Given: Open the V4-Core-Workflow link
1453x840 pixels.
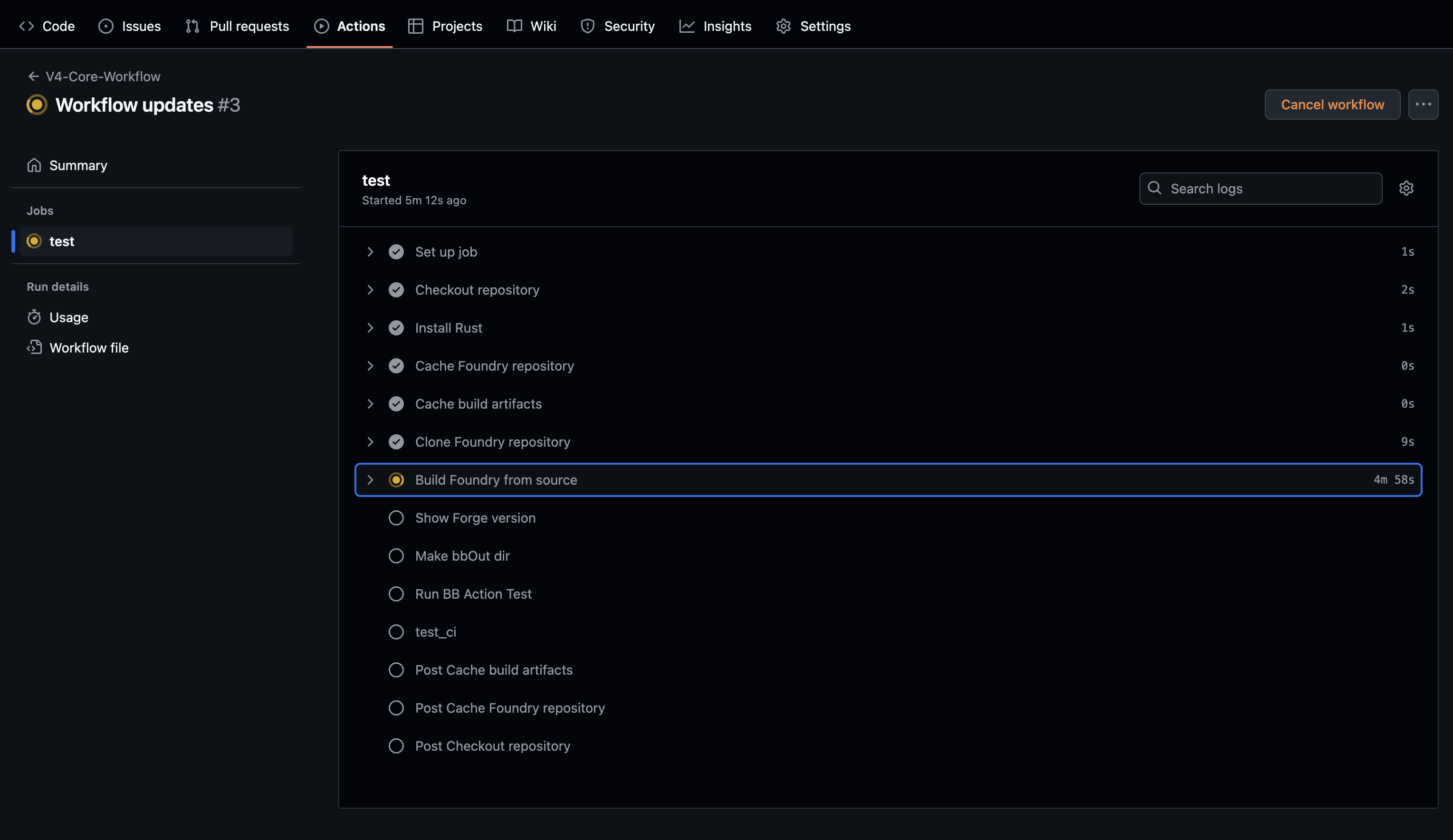Looking at the screenshot, I should (x=103, y=76).
